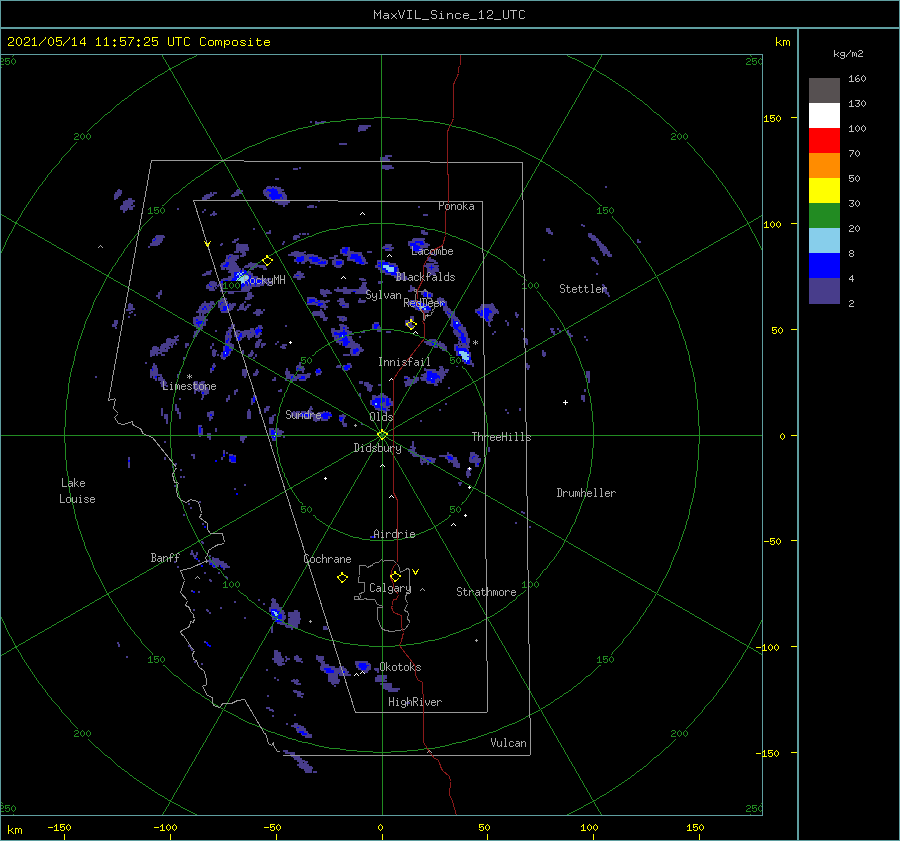Click the yellow V marker northwest of RockyMH
This screenshot has width=900, height=841.
pos(207,244)
